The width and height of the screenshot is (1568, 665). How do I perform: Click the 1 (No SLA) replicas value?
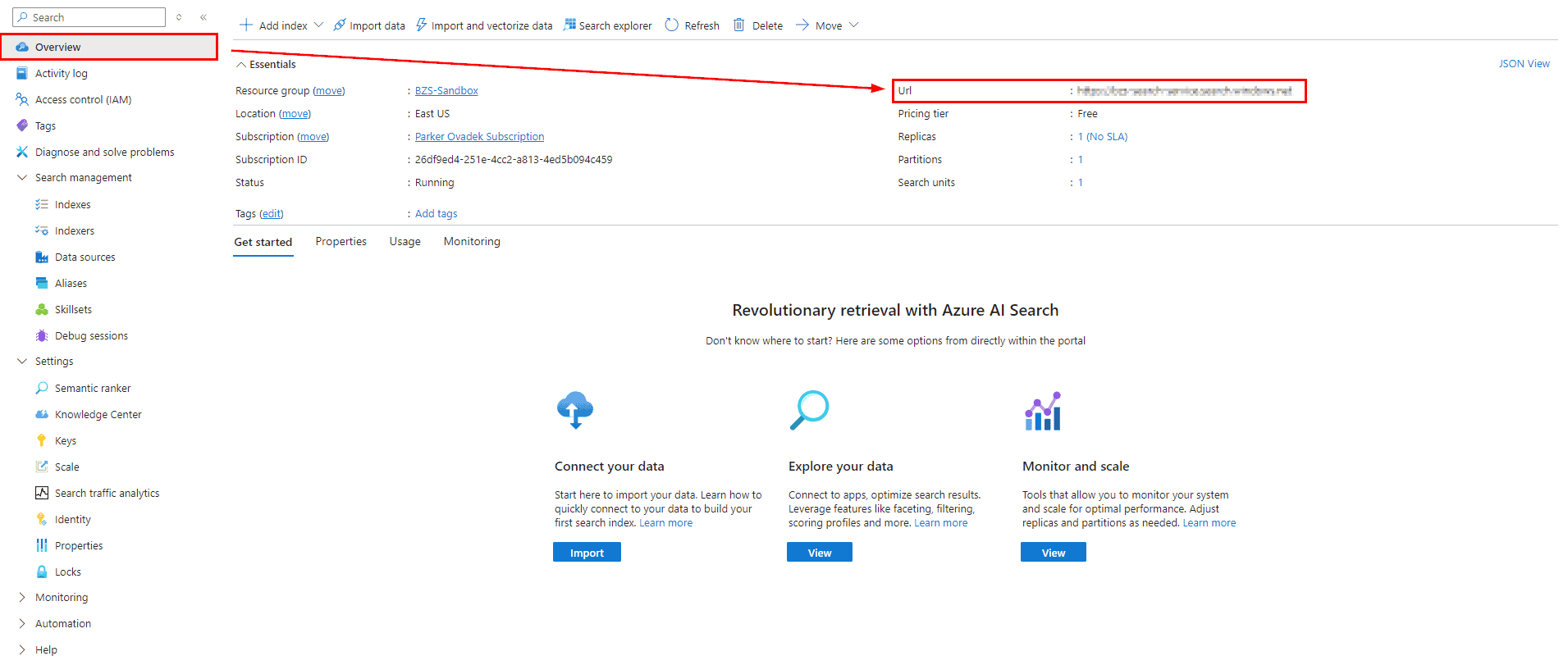coord(1103,136)
